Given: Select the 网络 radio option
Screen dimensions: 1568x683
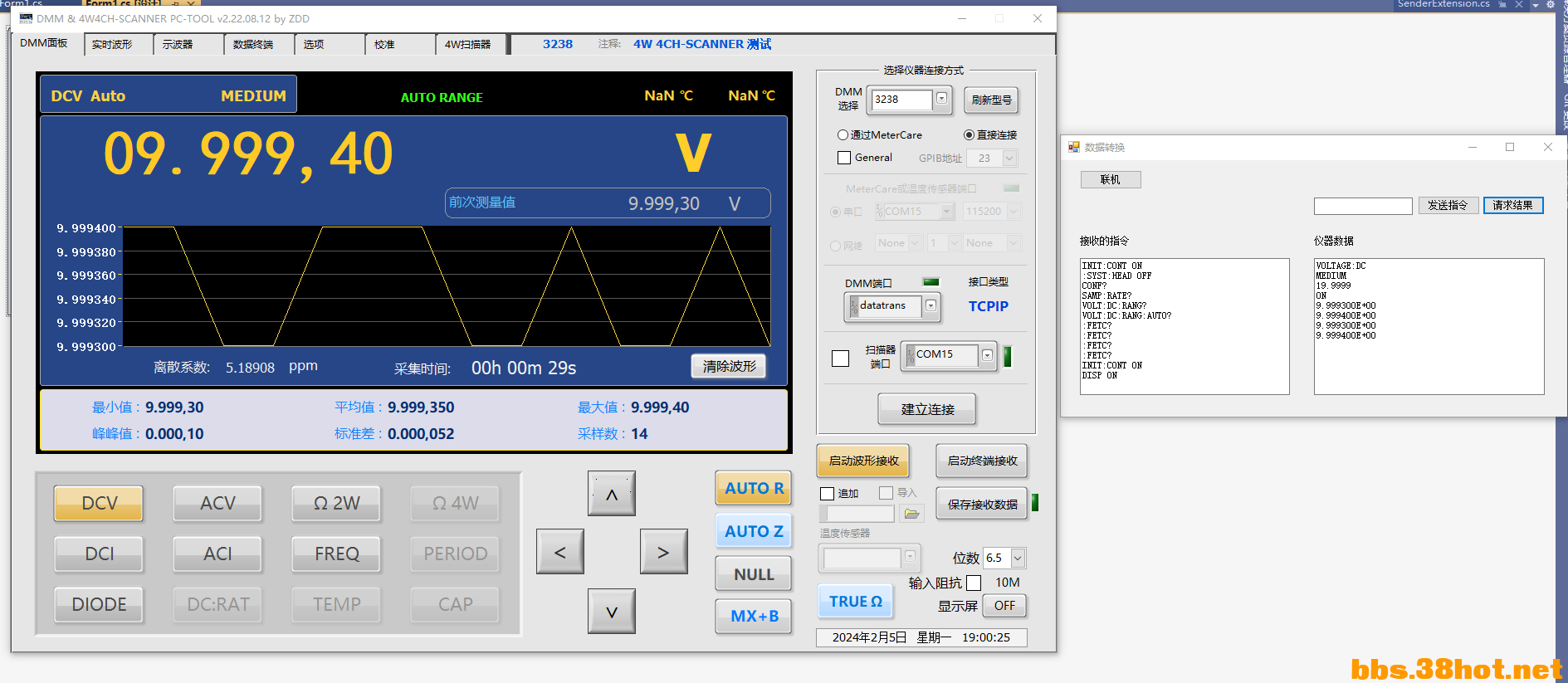Looking at the screenshot, I should [x=836, y=246].
